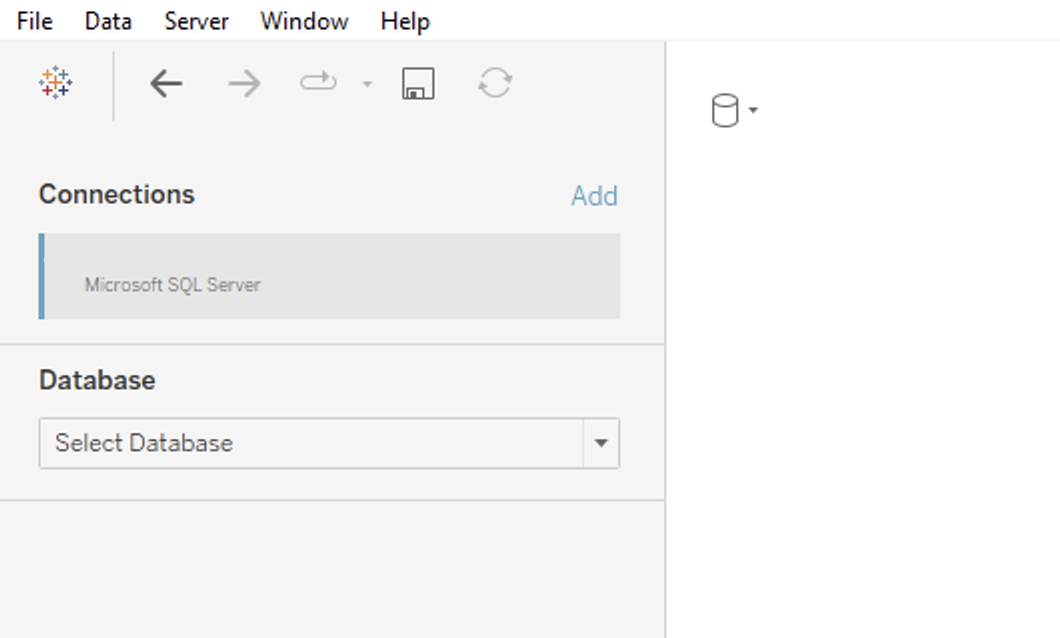Viewport: 1060px width, 638px height.
Task: Click the back arrow in toolbar
Action: pyautogui.click(x=166, y=84)
